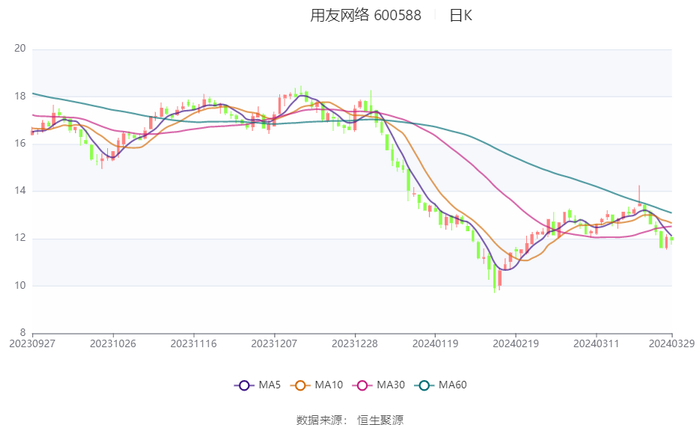Viewport: 700px width, 425px height.
Task: Click the 20240311 date axis label
Action: click(595, 342)
